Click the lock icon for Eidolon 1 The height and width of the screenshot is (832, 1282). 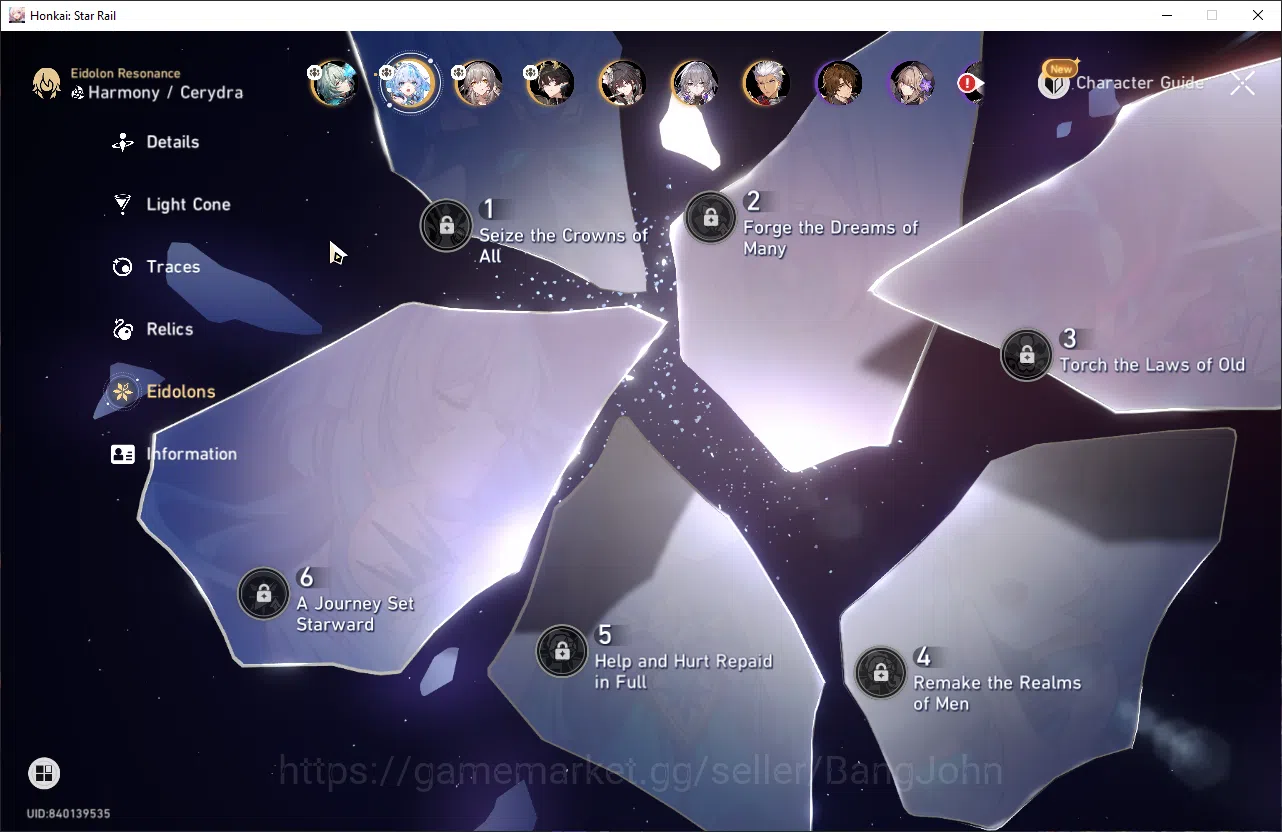pos(446,225)
